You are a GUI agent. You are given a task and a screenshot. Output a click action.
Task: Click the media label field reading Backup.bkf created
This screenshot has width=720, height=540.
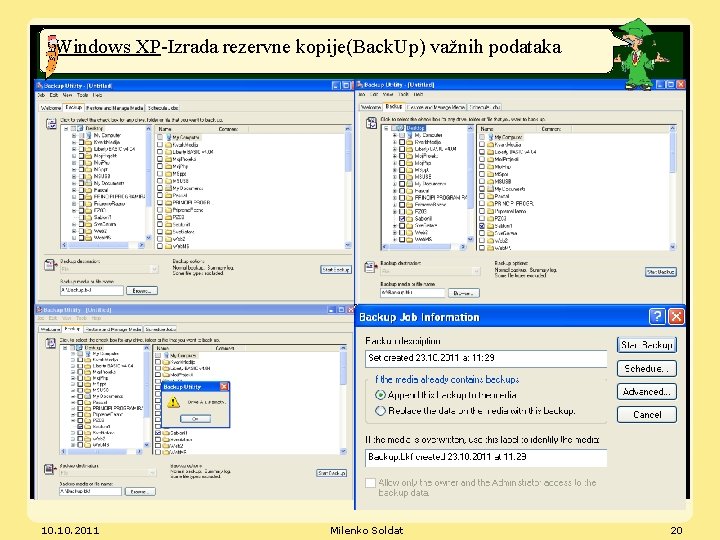[x=486, y=457]
